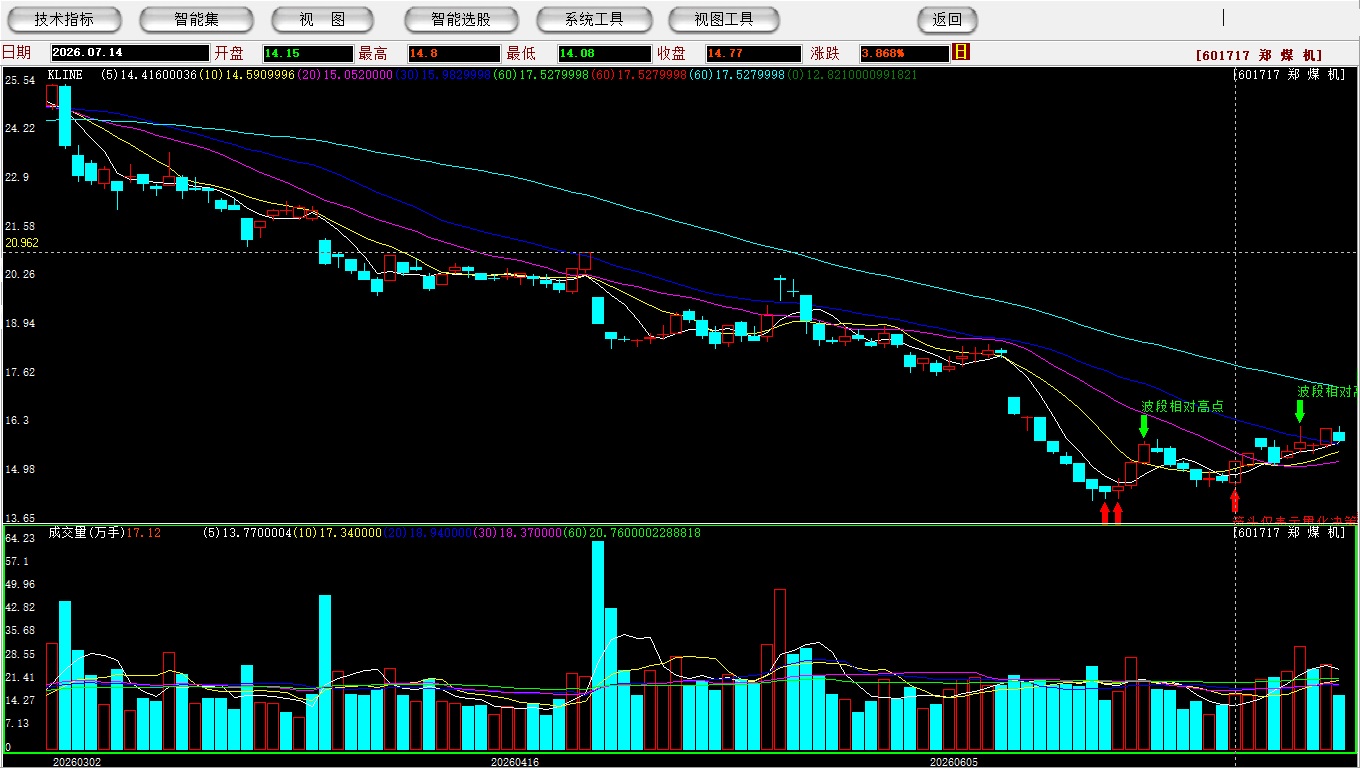1360x768 pixels.
Task: Click the 64.23 volume axis label
Action: (20, 538)
